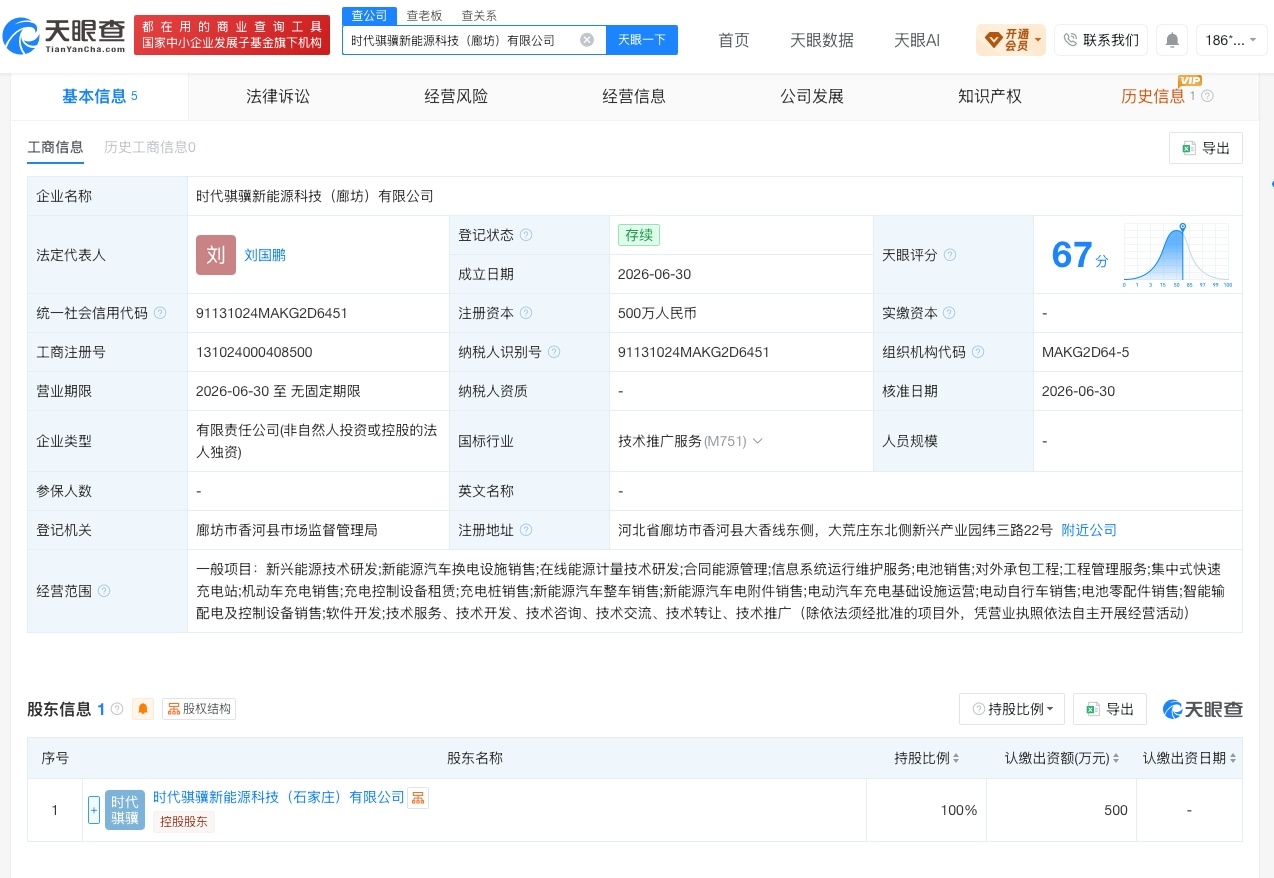Open 天眼AI in top navigation
Screen dimensions: 1274x878
[x=917, y=40]
